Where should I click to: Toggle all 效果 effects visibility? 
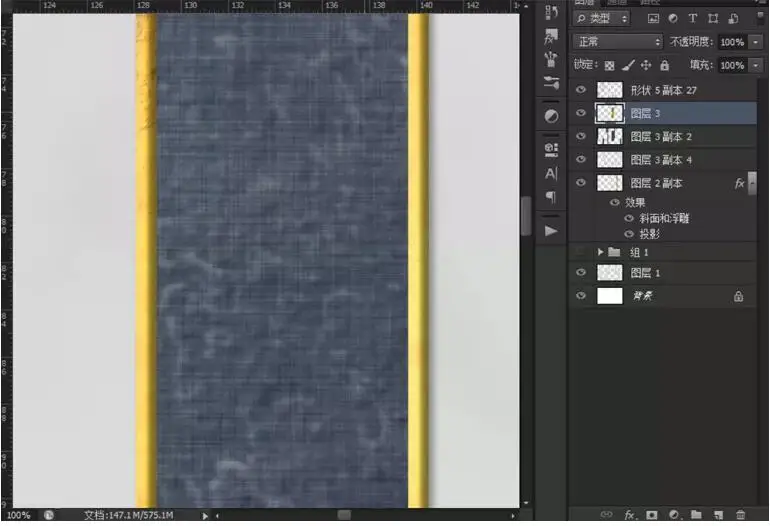614,202
